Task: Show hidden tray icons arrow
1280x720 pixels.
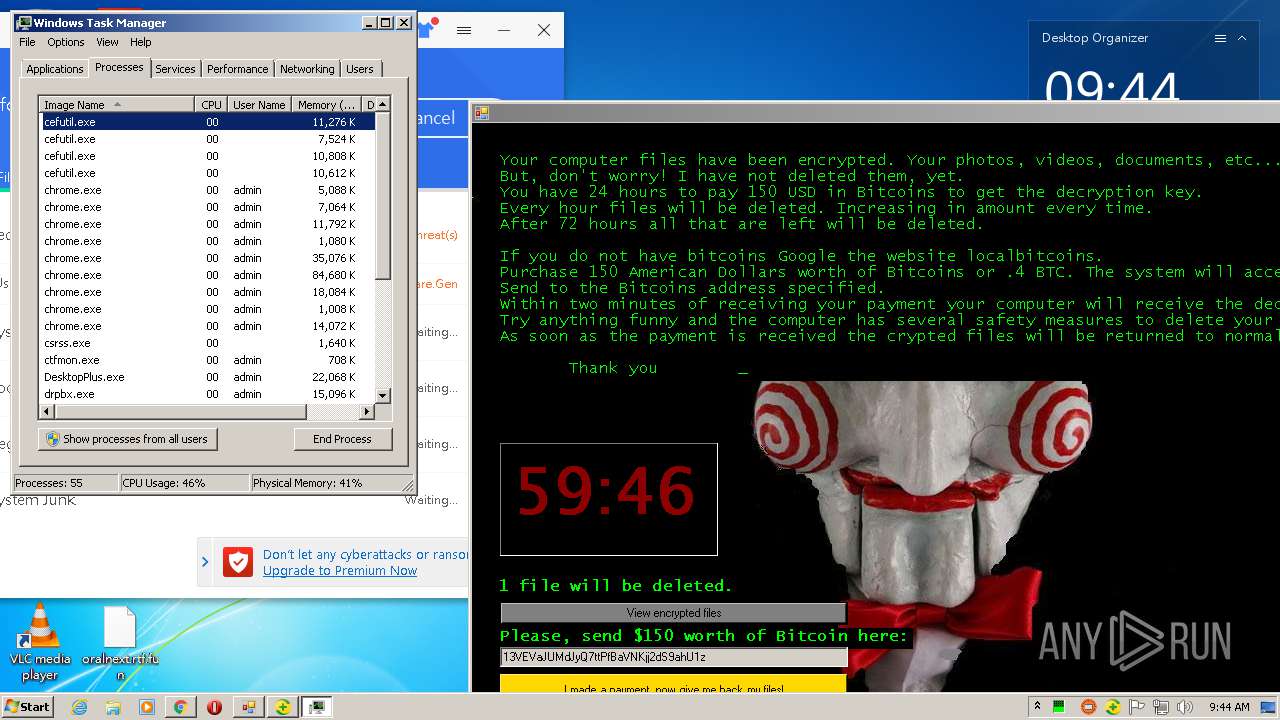Action: click(1037, 707)
